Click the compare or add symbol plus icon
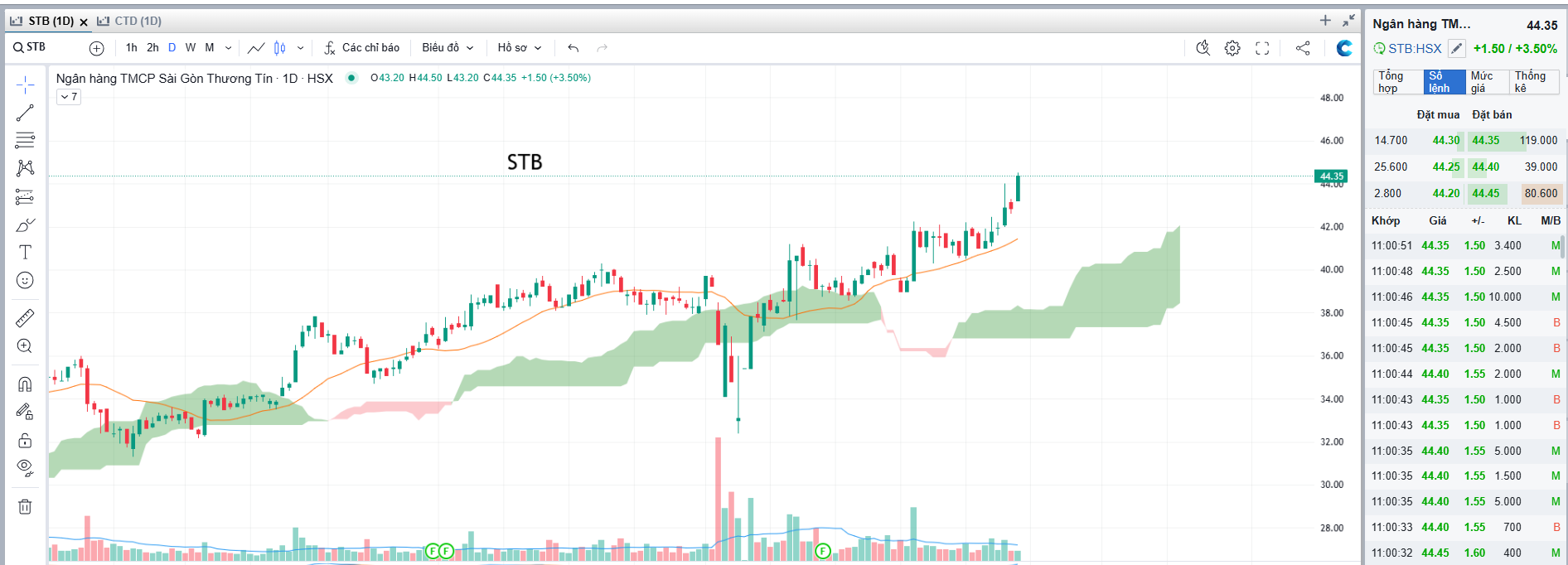 (97, 48)
